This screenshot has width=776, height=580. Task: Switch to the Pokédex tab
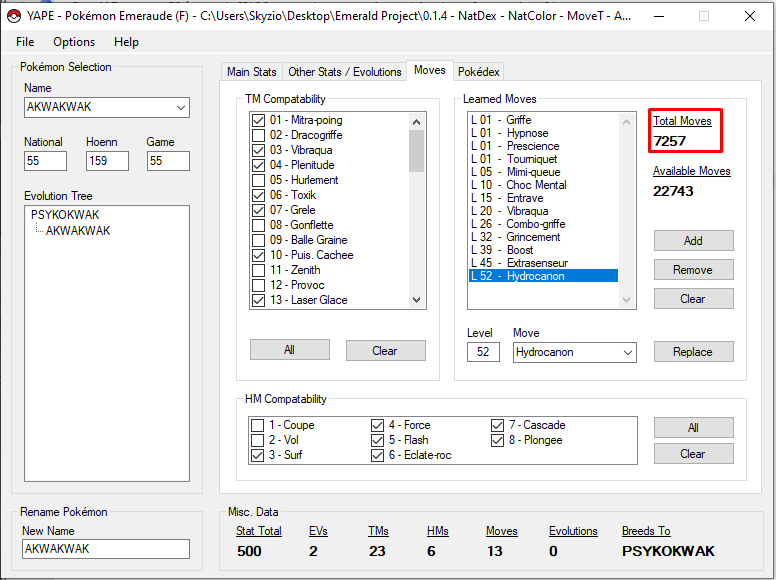[x=479, y=72]
